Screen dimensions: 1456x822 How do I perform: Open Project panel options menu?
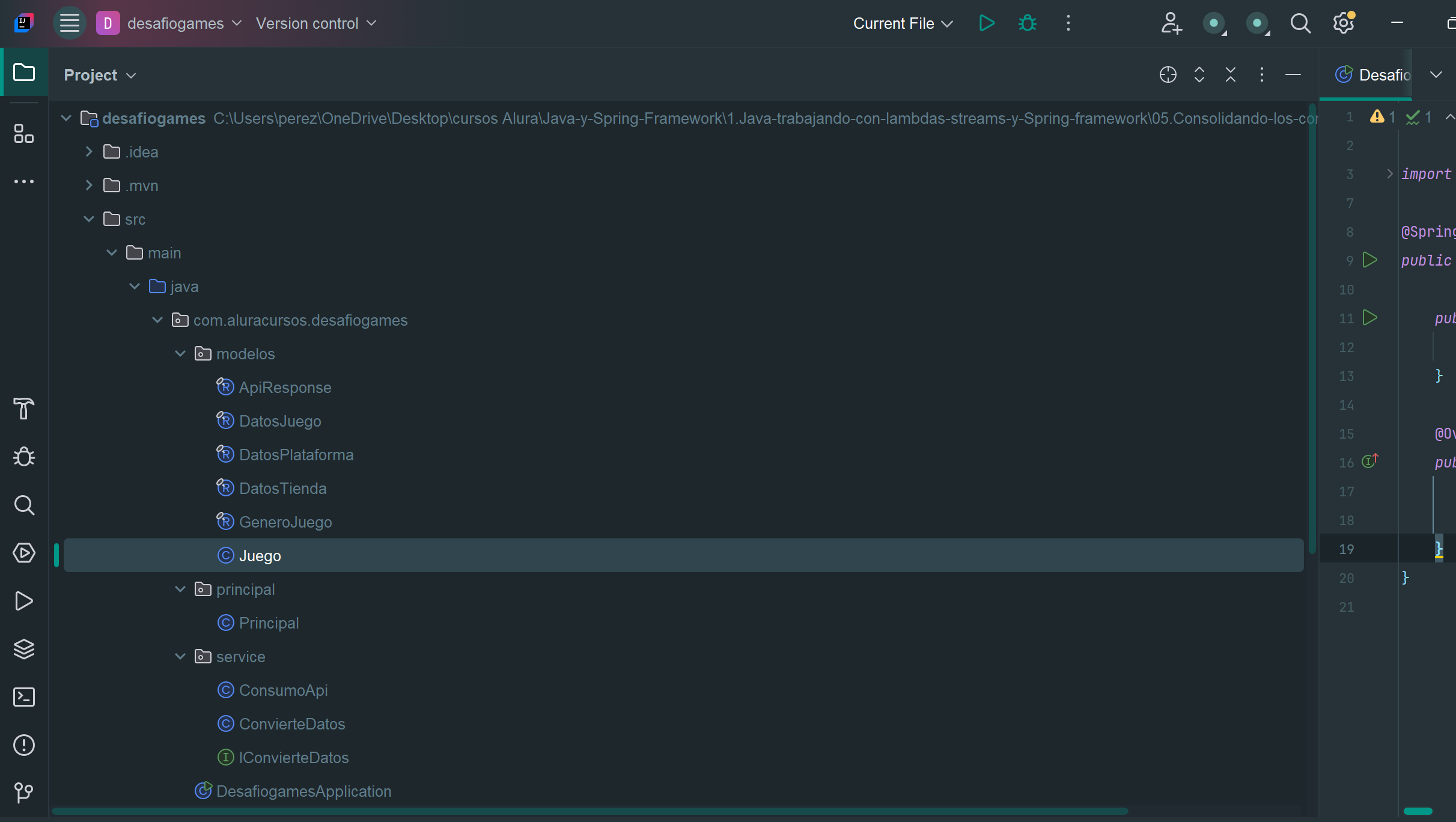1262,75
